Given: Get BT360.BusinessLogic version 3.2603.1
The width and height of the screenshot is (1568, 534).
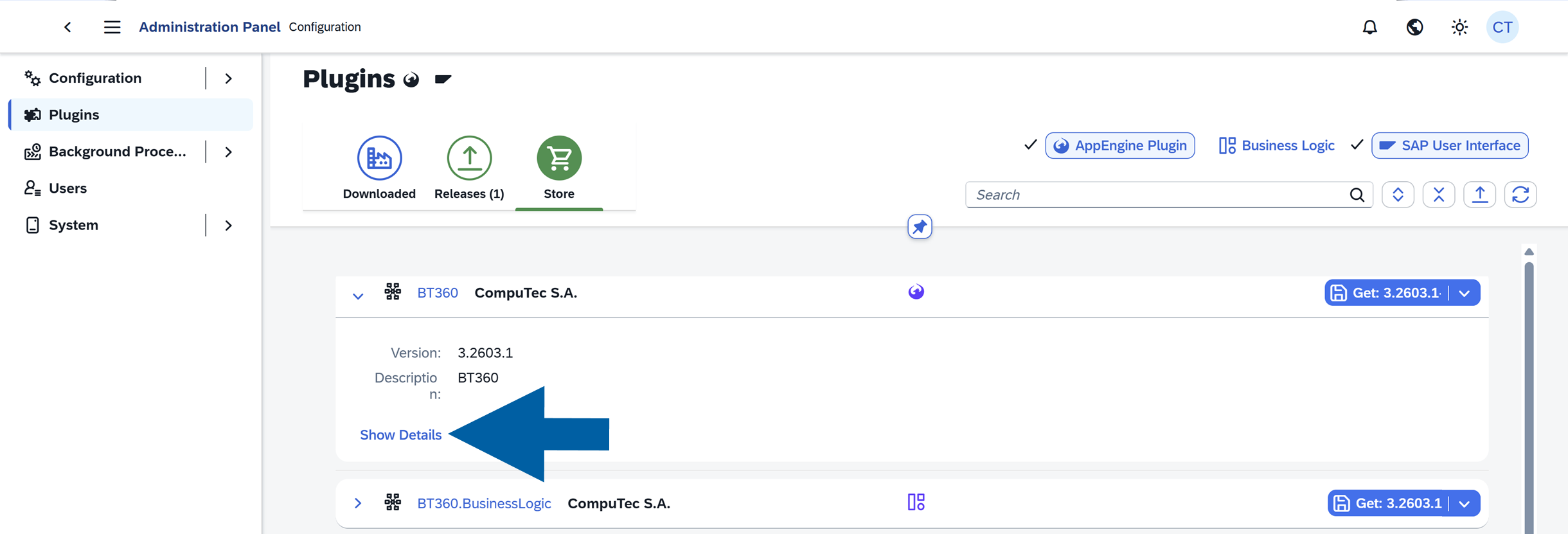Looking at the screenshot, I should click(1387, 503).
